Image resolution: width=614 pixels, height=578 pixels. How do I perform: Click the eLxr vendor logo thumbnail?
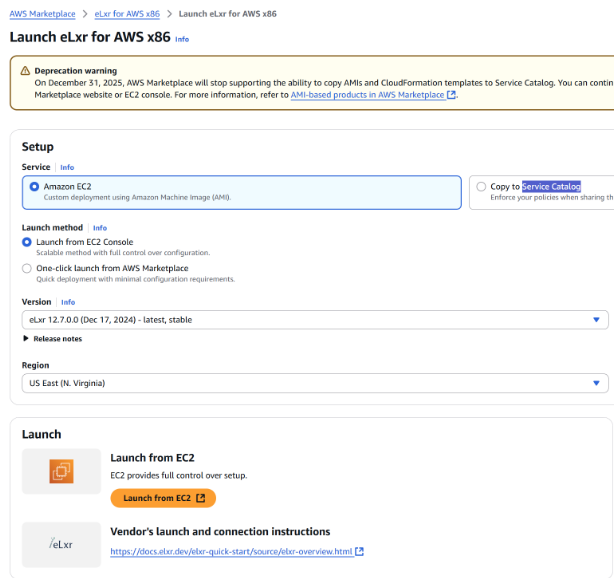tap(62, 545)
